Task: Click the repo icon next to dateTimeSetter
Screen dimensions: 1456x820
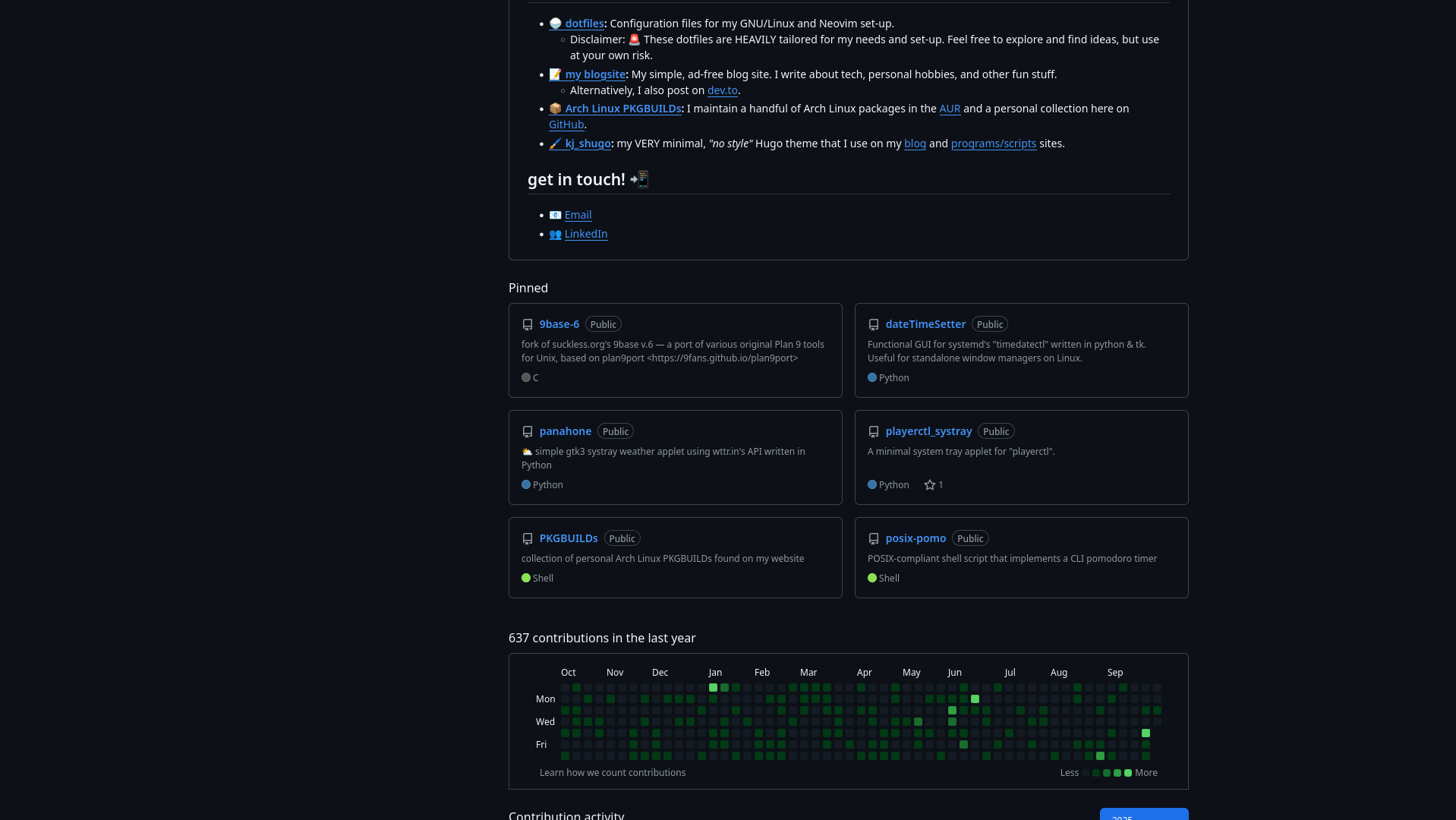Action: coord(874,324)
